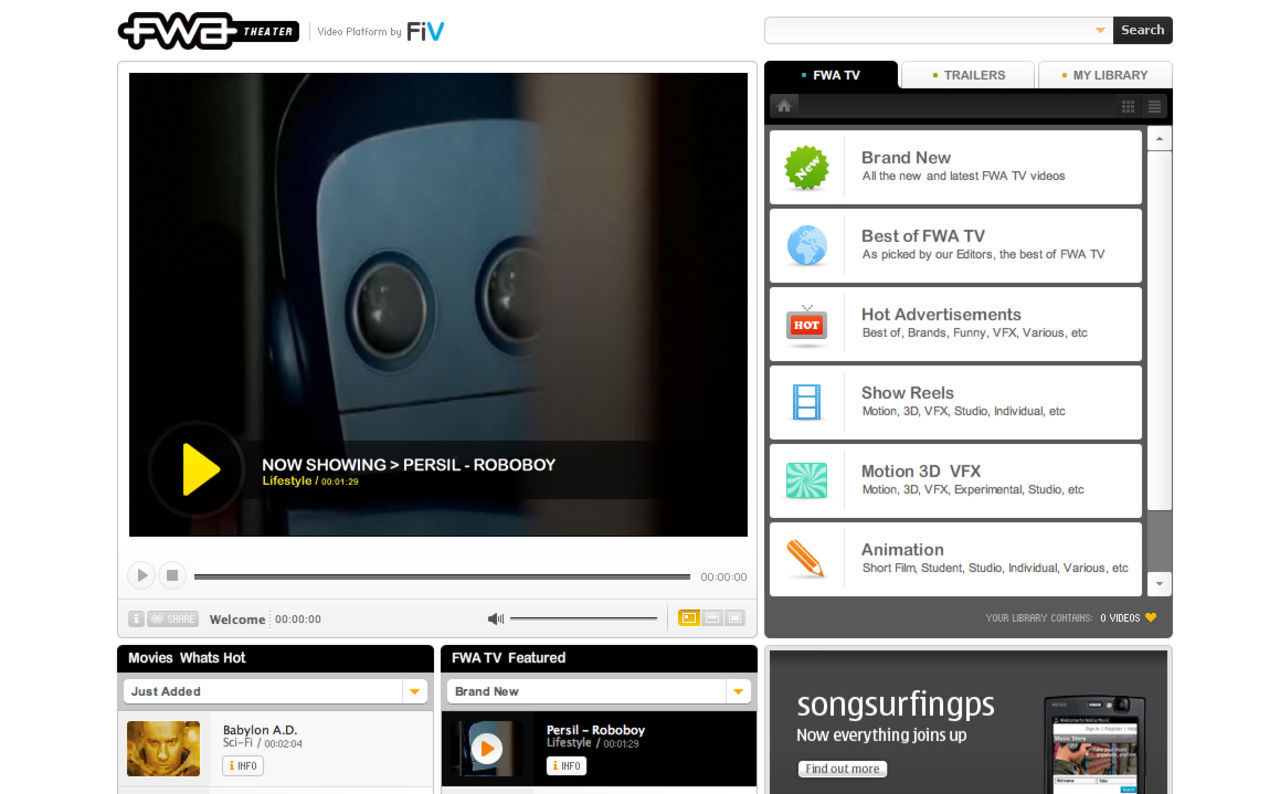Open the Best of FWA TV channel title
The image size is (1280, 794).
click(923, 236)
